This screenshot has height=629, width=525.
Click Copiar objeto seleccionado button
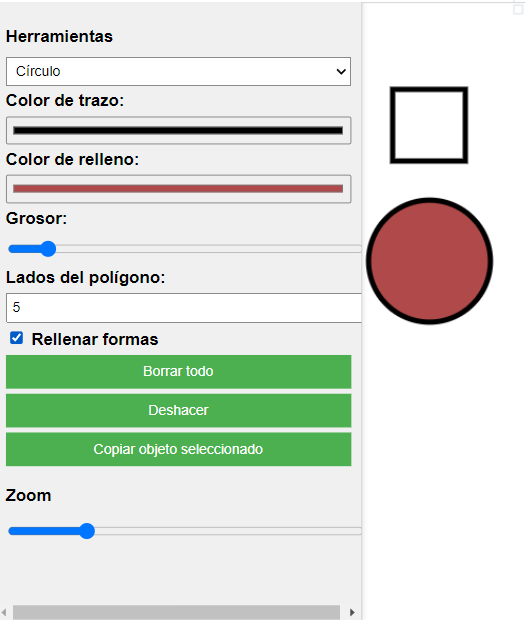coord(178,449)
